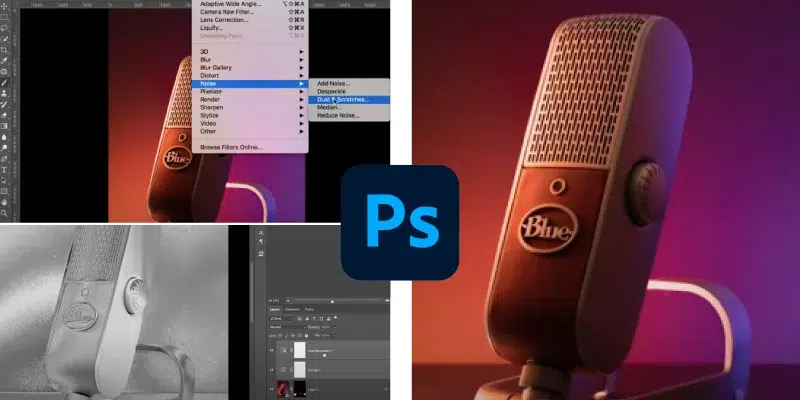This screenshot has height=400, width=800.
Task: Toggle lock position icon
Action: (x=293, y=335)
